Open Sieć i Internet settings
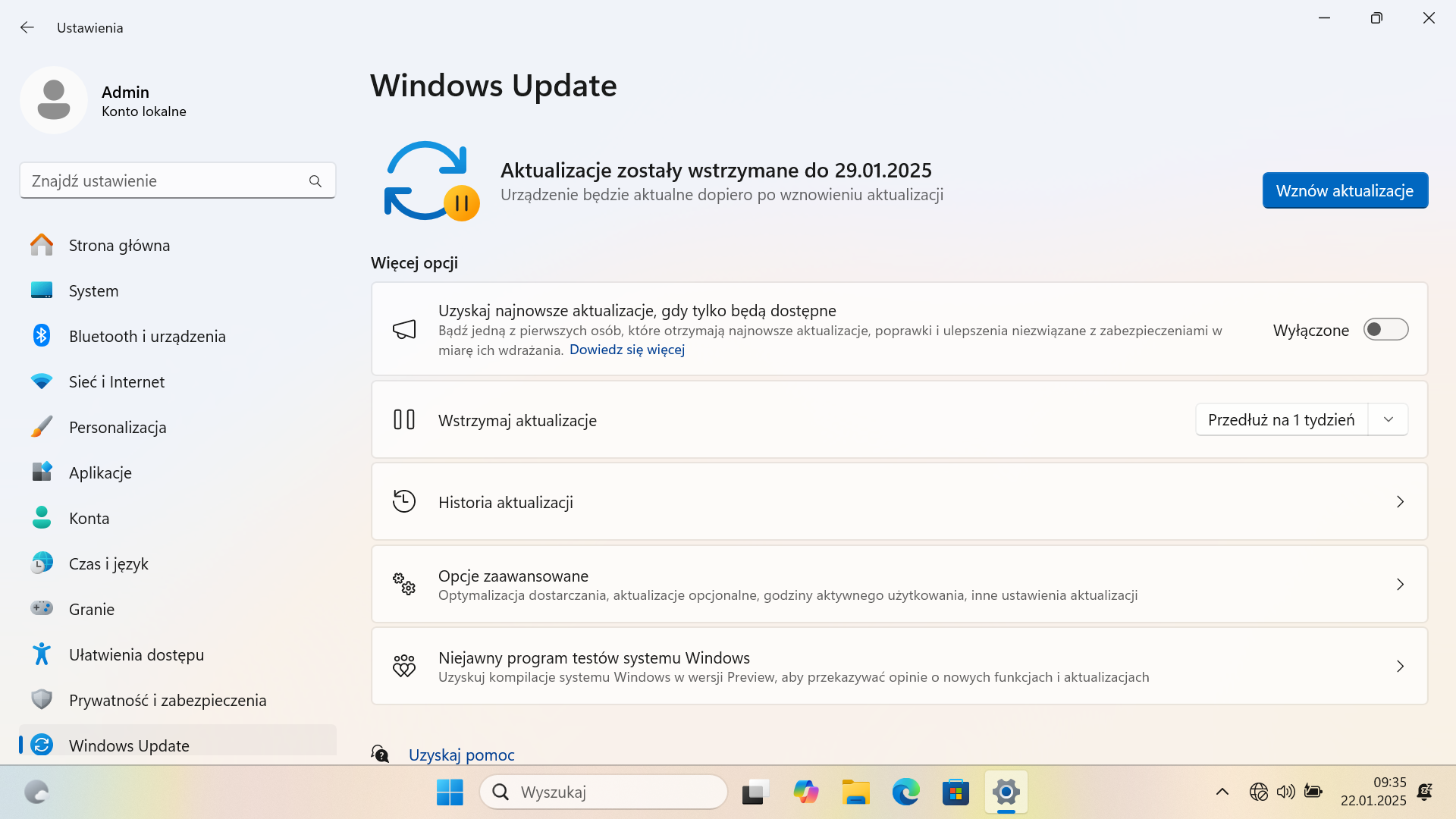The height and width of the screenshot is (819, 1456). click(x=117, y=381)
